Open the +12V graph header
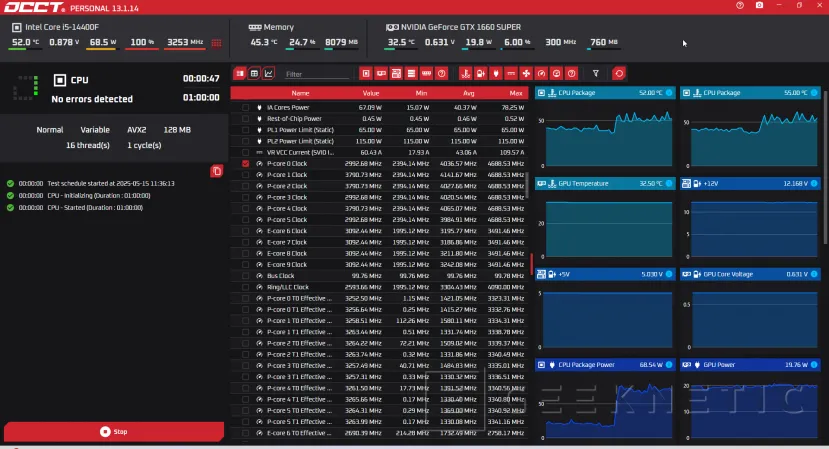This screenshot has width=829, height=449. [x=750, y=184]
